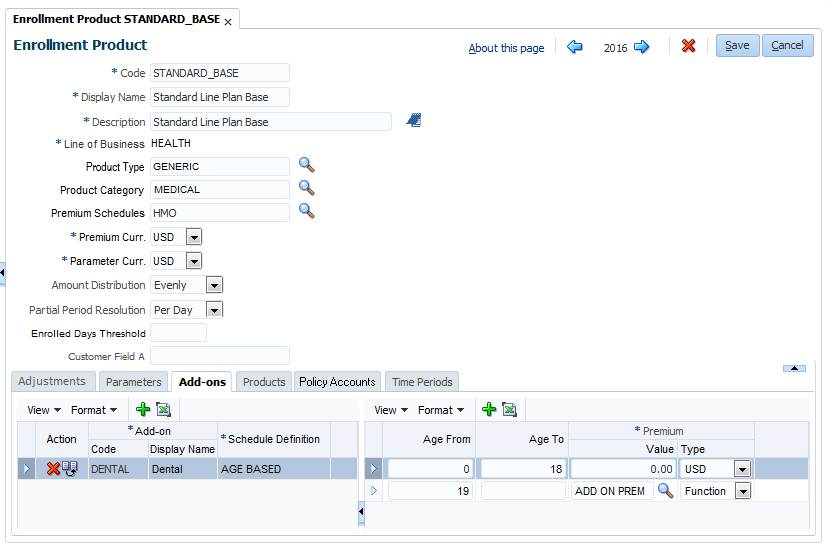Select the AGE BASED schedule cell

tap(274, 468)
